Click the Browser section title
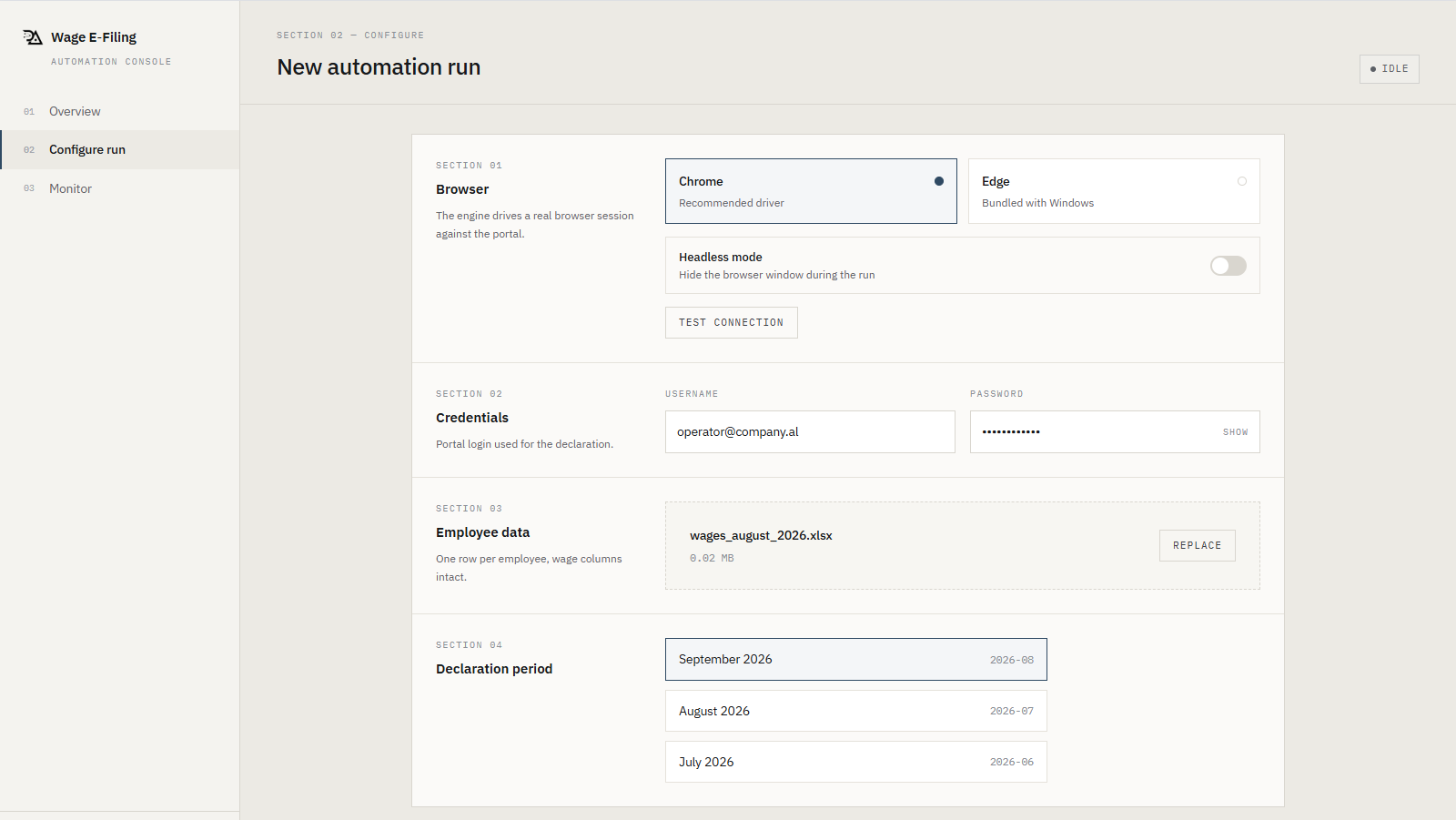 (462, 189)
